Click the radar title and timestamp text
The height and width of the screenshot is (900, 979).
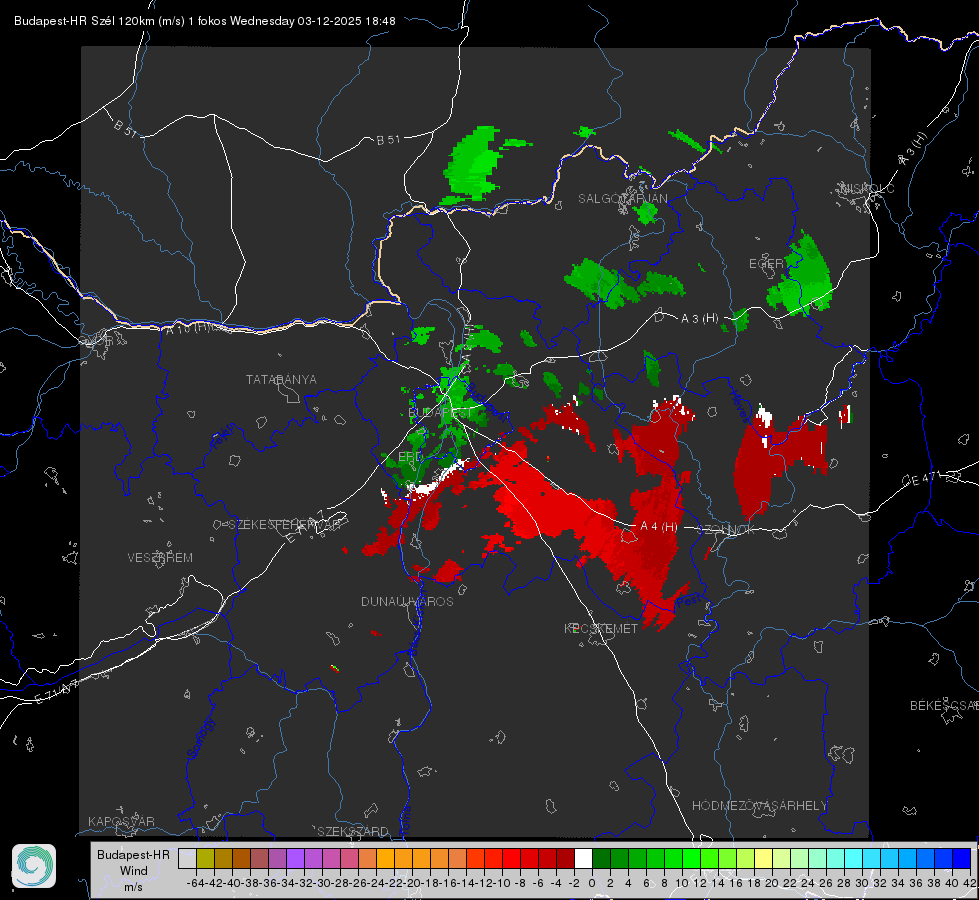click(x=205, y=21)
